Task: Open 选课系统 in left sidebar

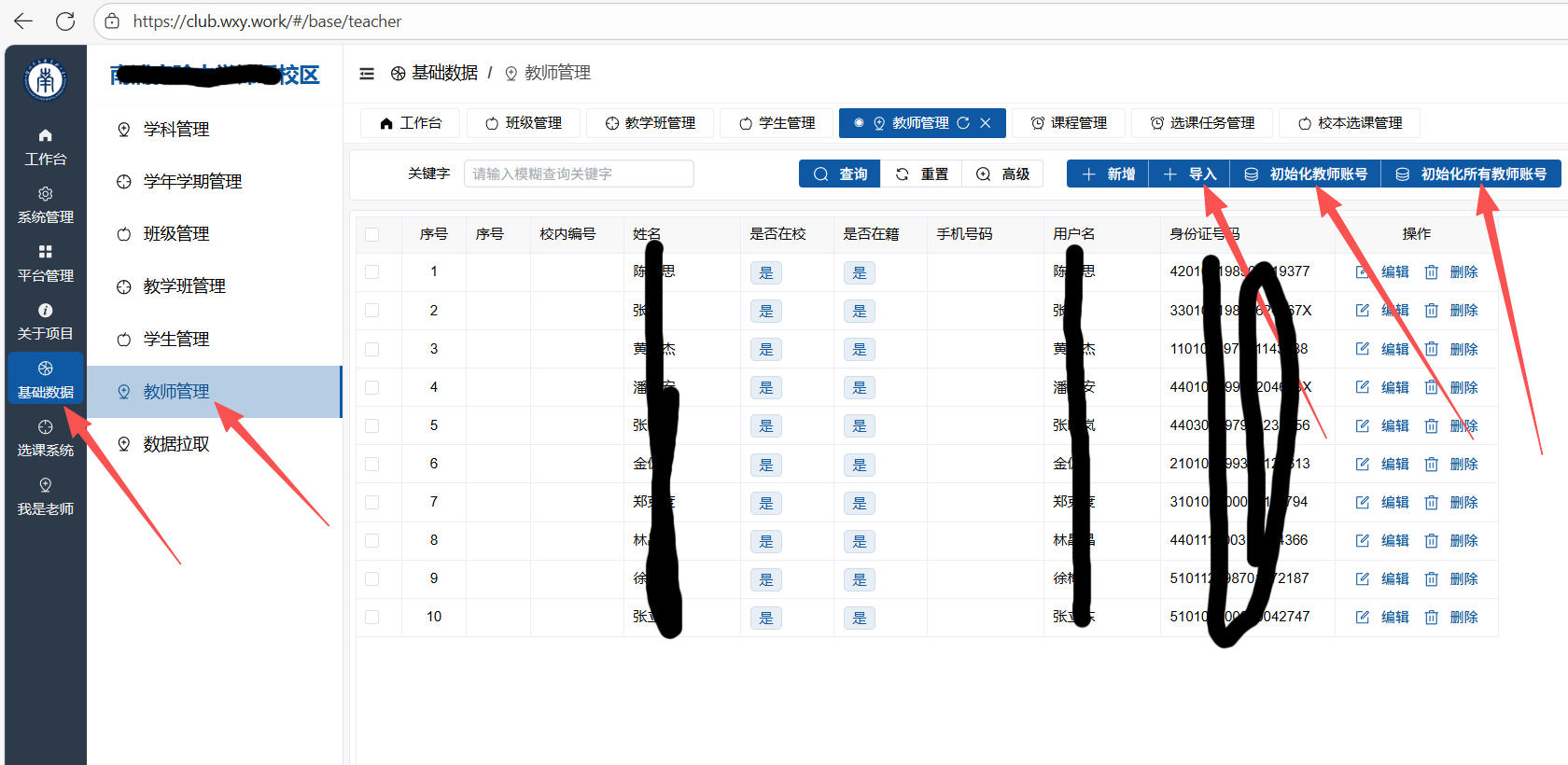Action: 45,438
